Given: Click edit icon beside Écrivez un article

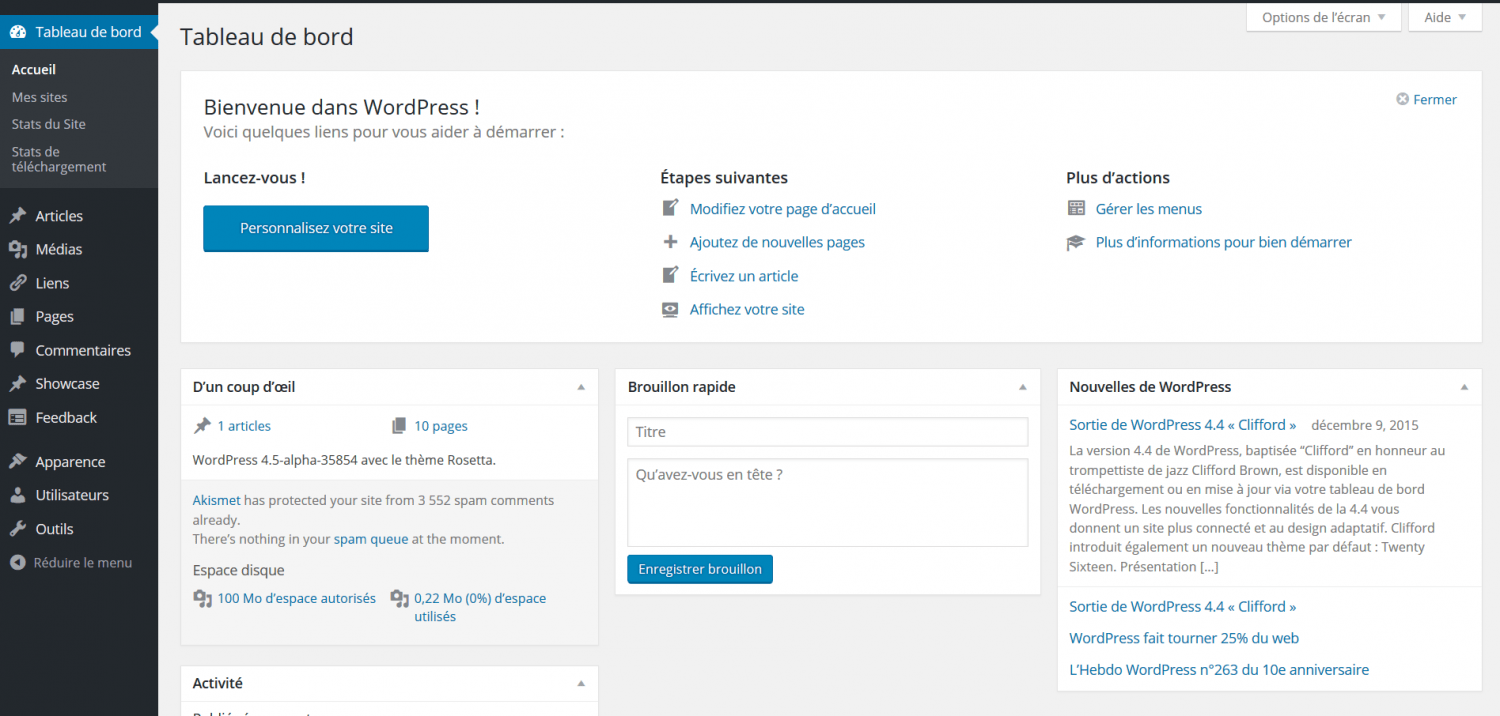Looking at the screenshot, I should (670, 276).
